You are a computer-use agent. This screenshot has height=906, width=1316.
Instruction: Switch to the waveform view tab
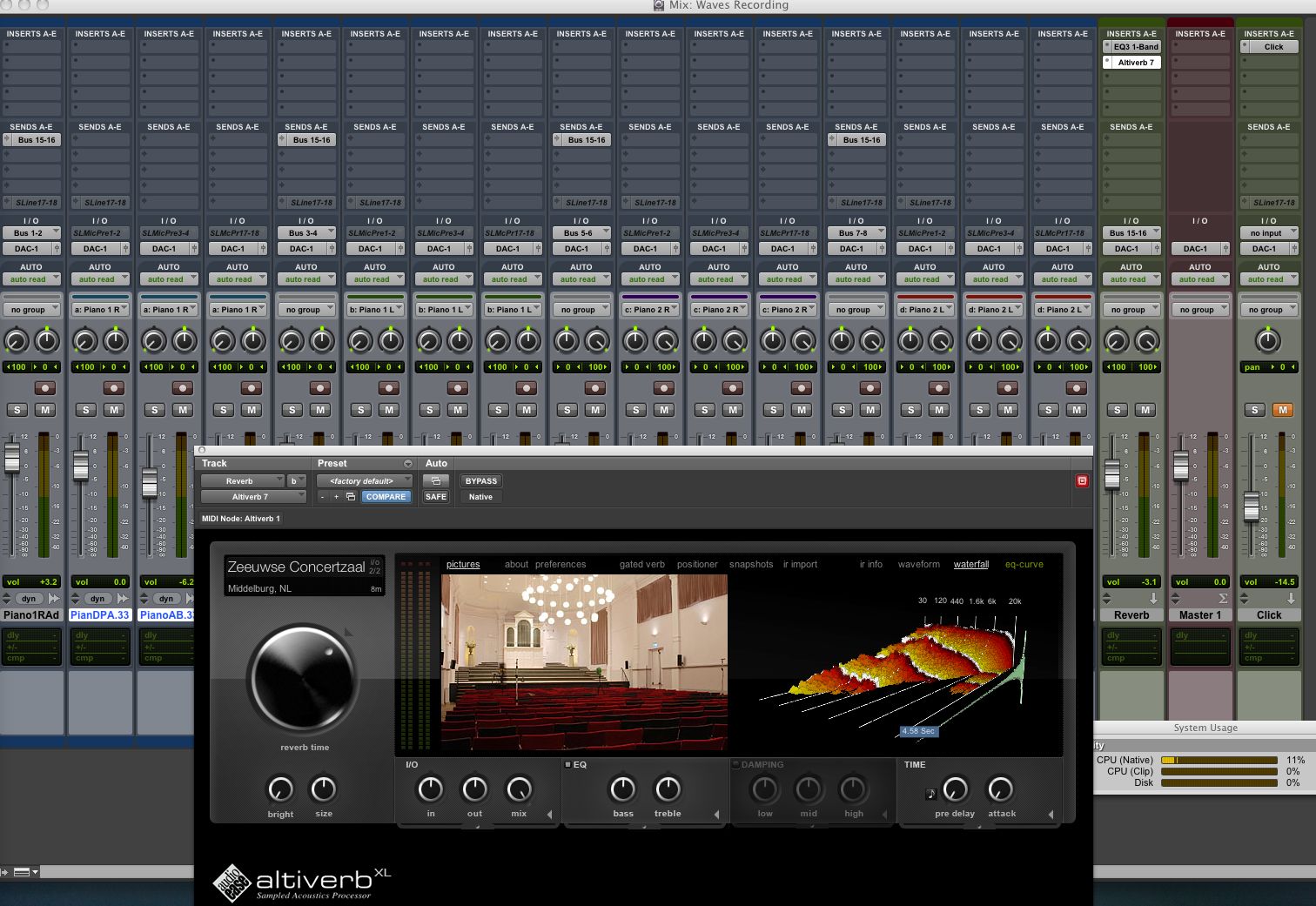[x=919, y=565]
